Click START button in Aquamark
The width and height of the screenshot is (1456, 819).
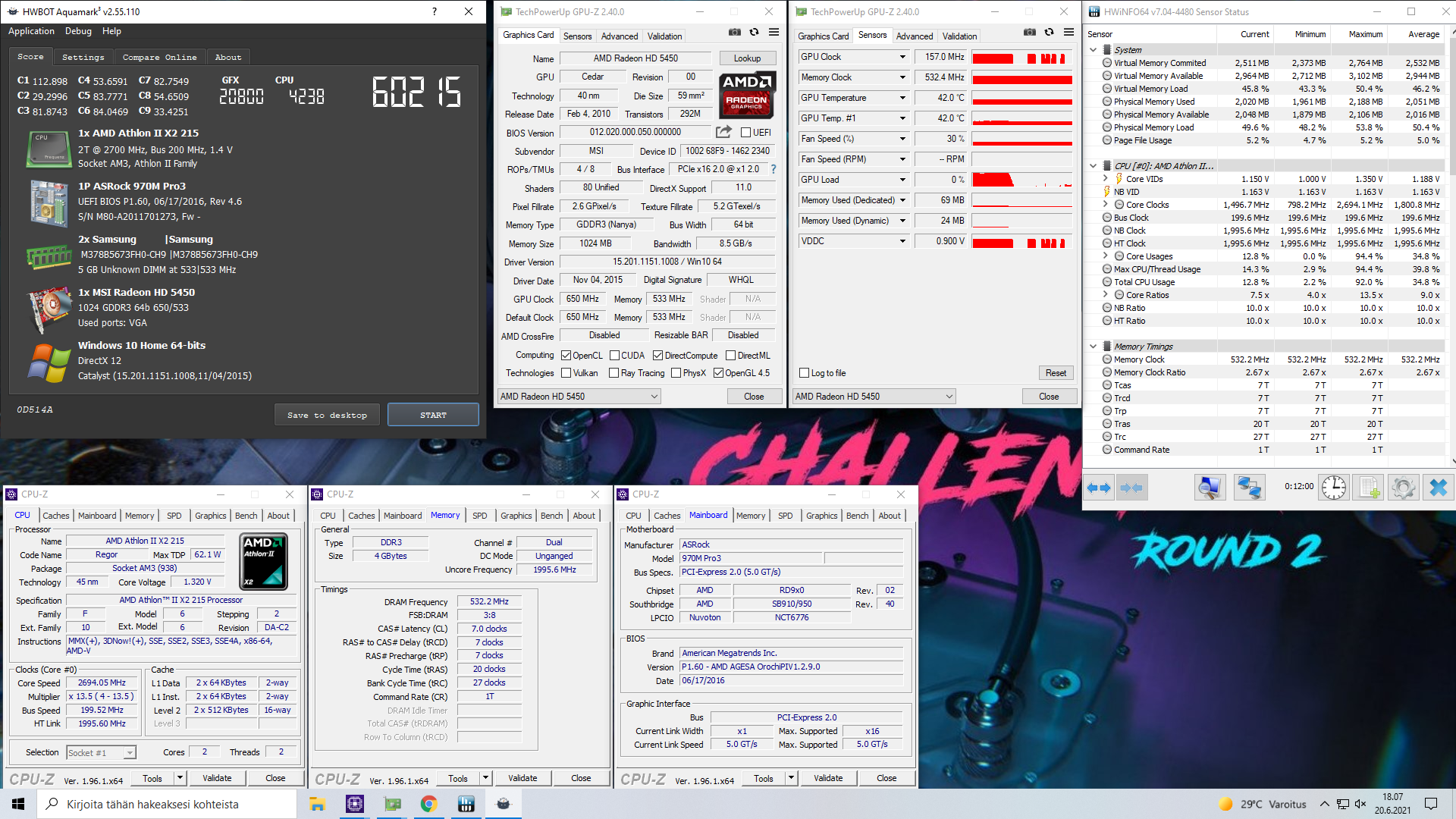pyautogui.click(x=433, y=416)
